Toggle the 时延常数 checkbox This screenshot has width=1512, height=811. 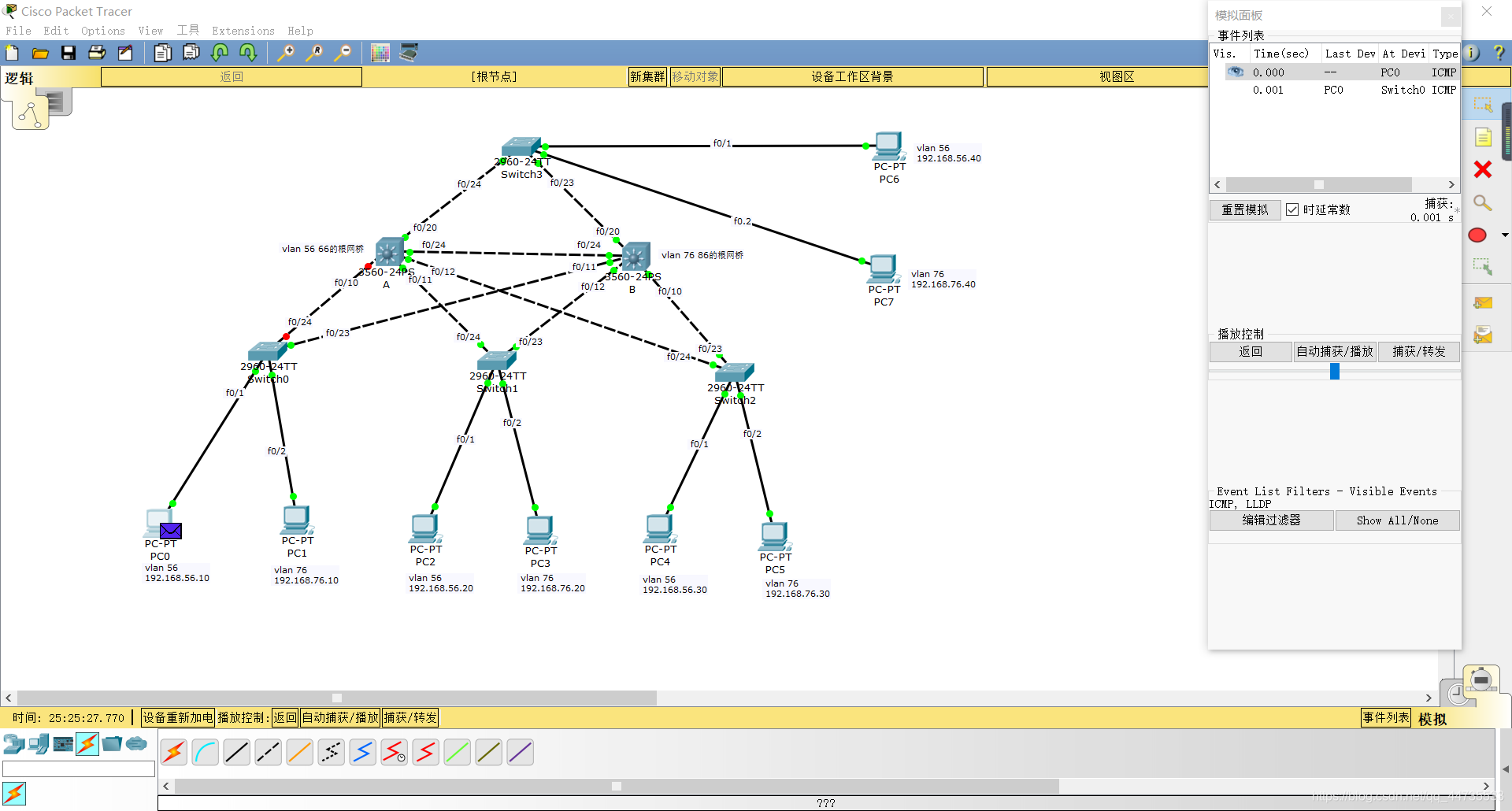[1292, 209]
